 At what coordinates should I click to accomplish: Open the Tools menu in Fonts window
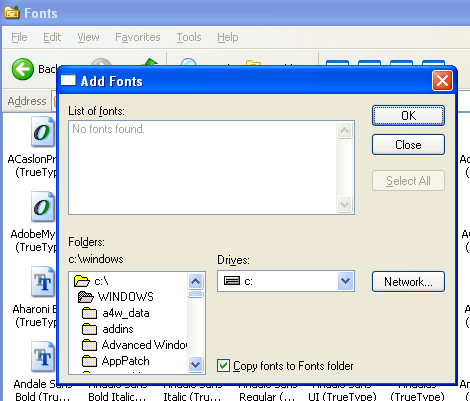(x=189, y=37)
